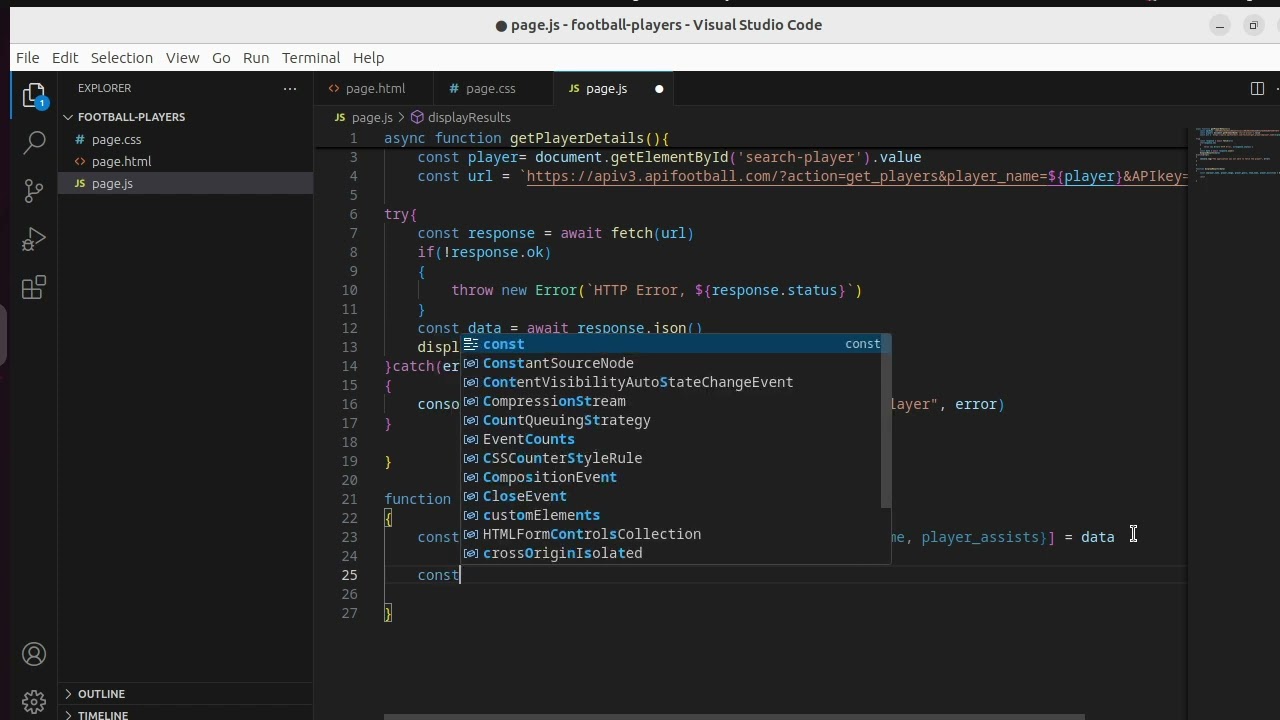Click the const keyword suggestion icon
The height and width of the screenshot is (720, 1280).
tap(470, 344)
